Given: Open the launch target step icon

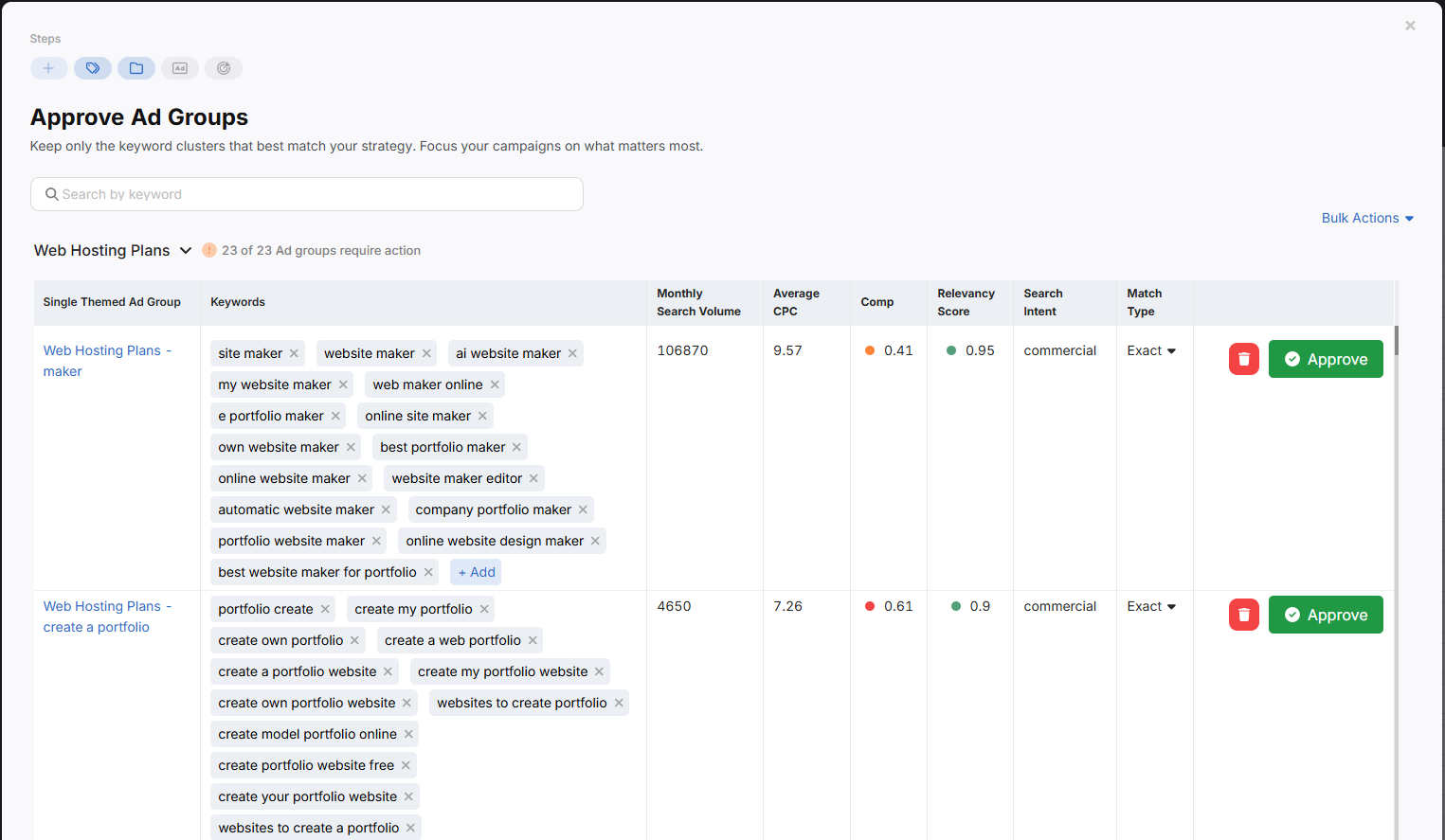Looking at the screenshot, I should 223,67.
